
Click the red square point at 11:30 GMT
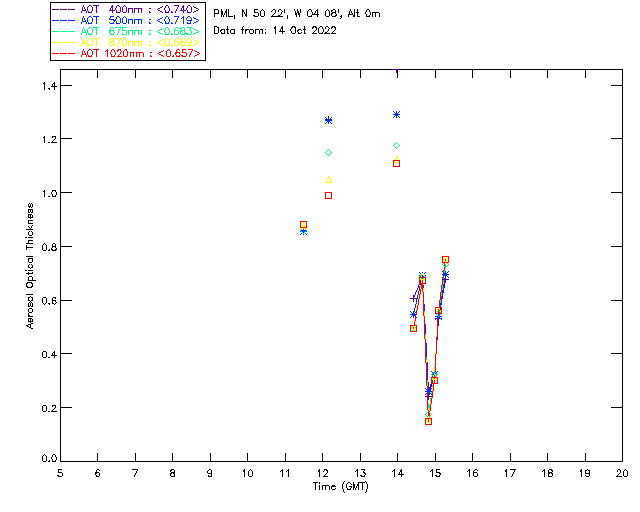point(303,225)
